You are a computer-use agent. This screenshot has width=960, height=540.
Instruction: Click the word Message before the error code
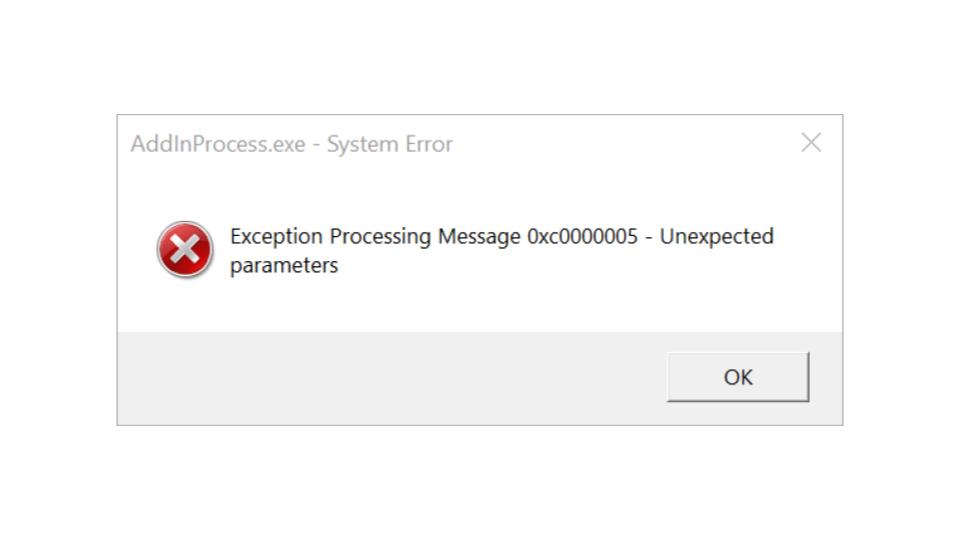tap(479, 237)
